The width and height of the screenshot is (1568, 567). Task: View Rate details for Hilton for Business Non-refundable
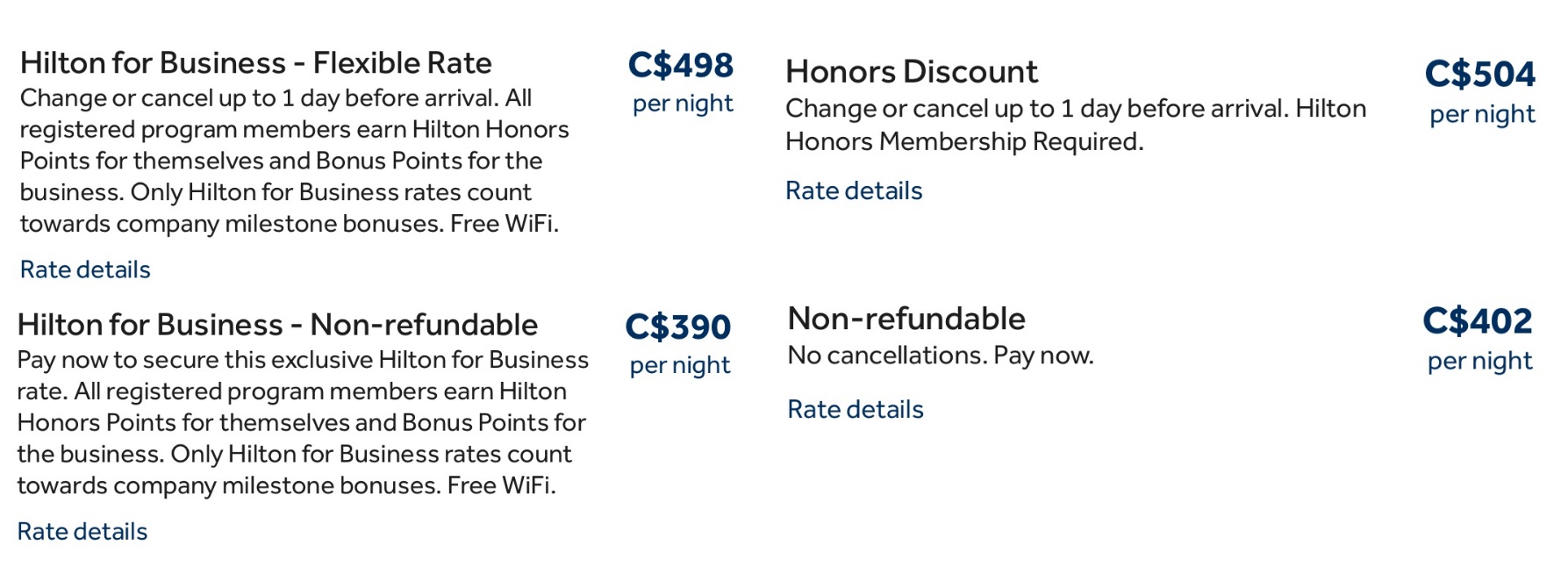pyautogui.click(x=82, y=531)
